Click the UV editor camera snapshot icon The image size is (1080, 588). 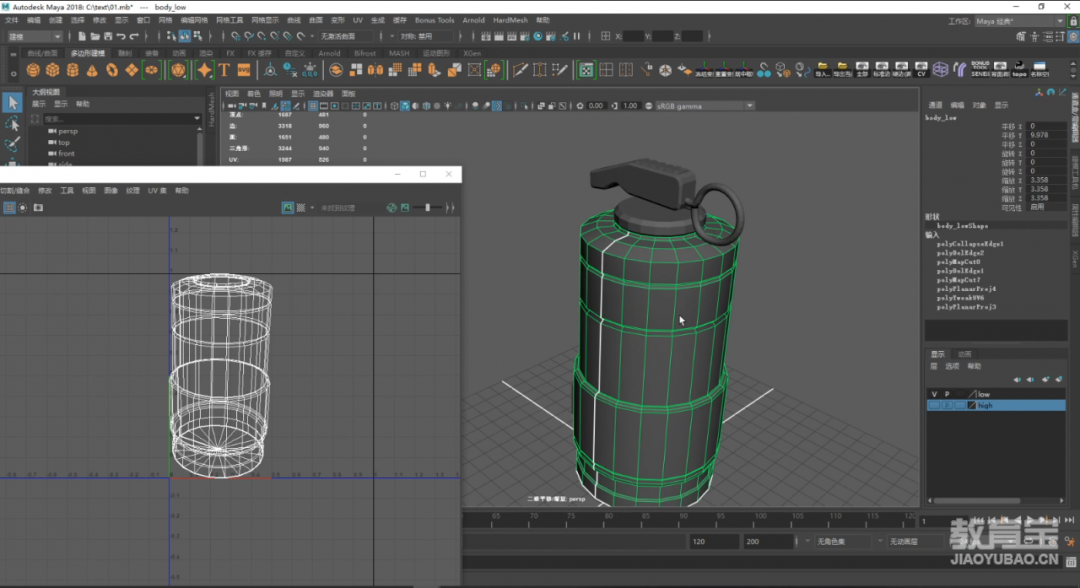39,207
